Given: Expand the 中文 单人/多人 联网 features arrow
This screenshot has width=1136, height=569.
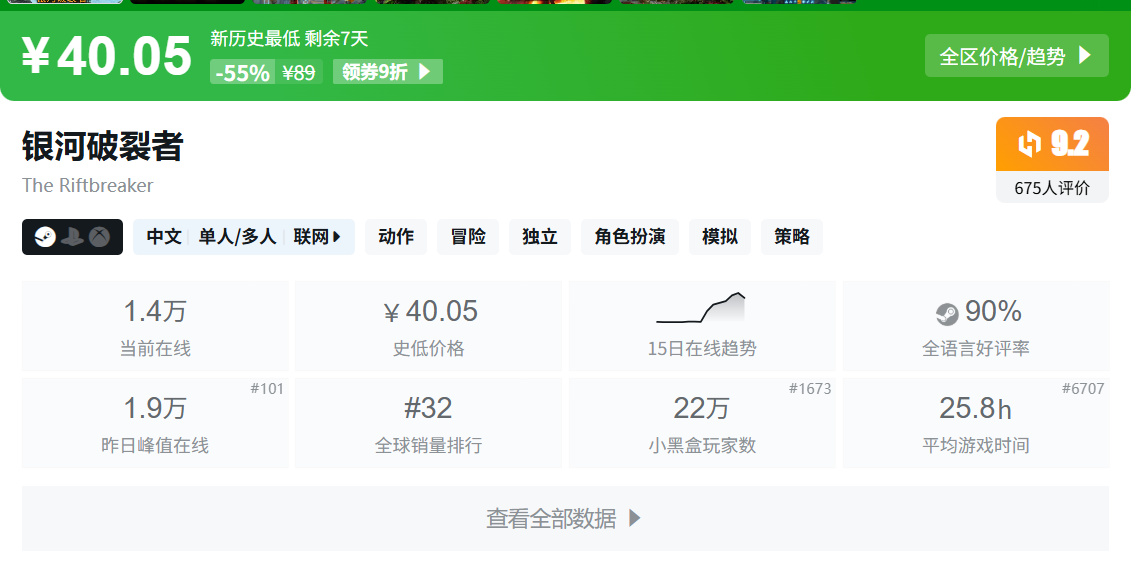Looking at the screenshot, I should 336,237.
